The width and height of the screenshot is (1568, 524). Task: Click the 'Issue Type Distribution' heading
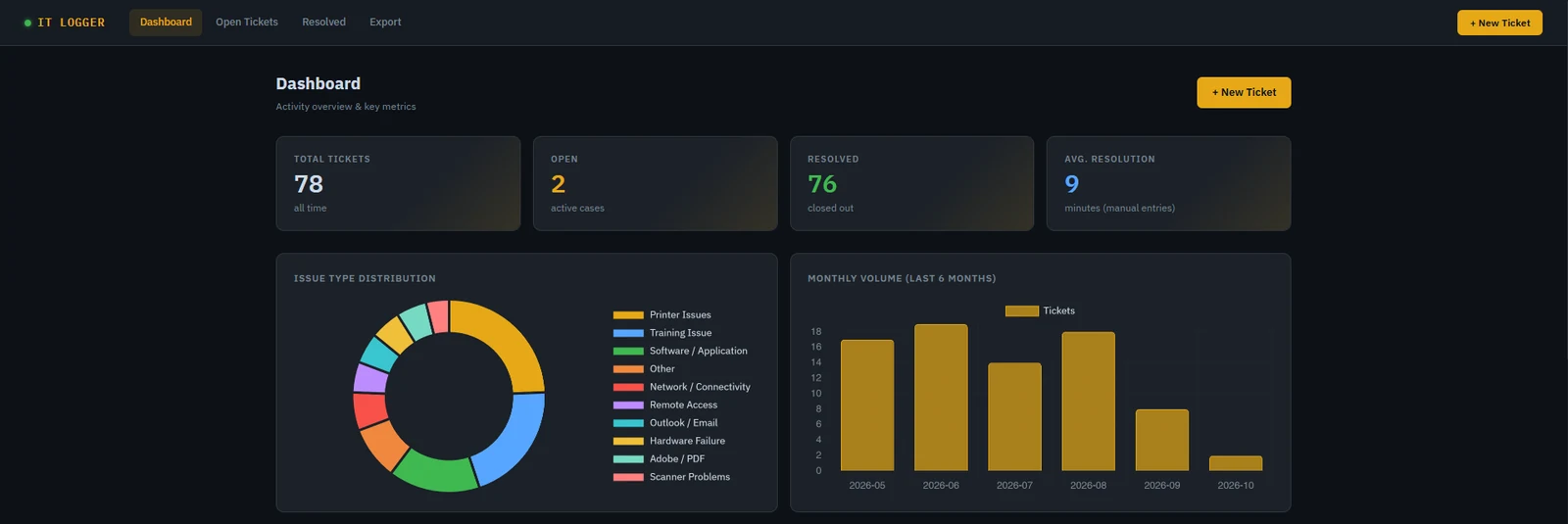365,279
